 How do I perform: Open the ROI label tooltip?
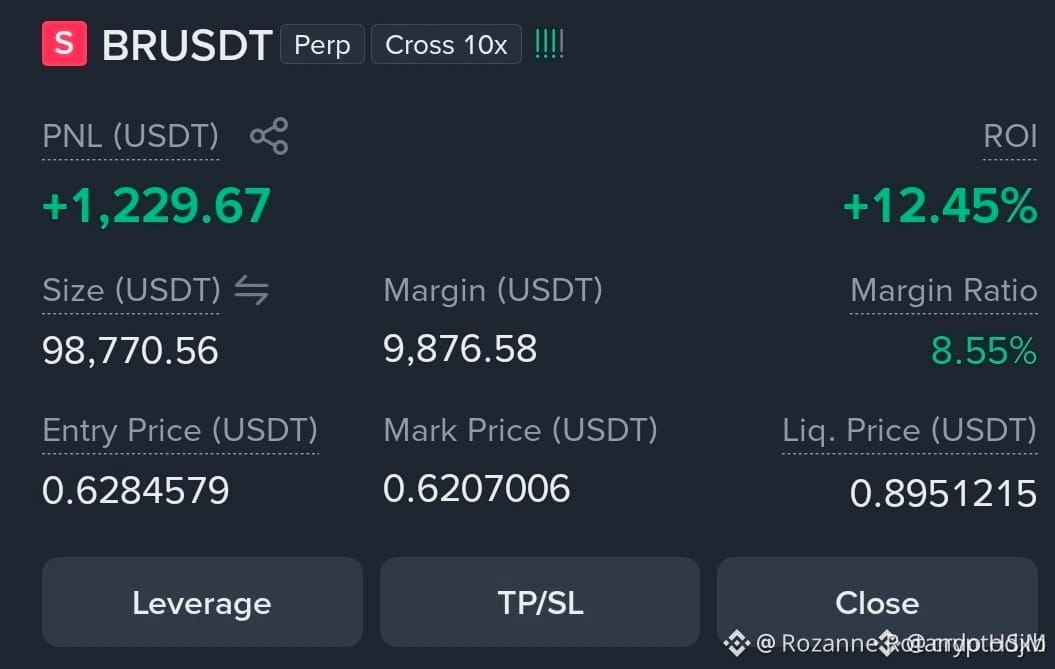1010,137
